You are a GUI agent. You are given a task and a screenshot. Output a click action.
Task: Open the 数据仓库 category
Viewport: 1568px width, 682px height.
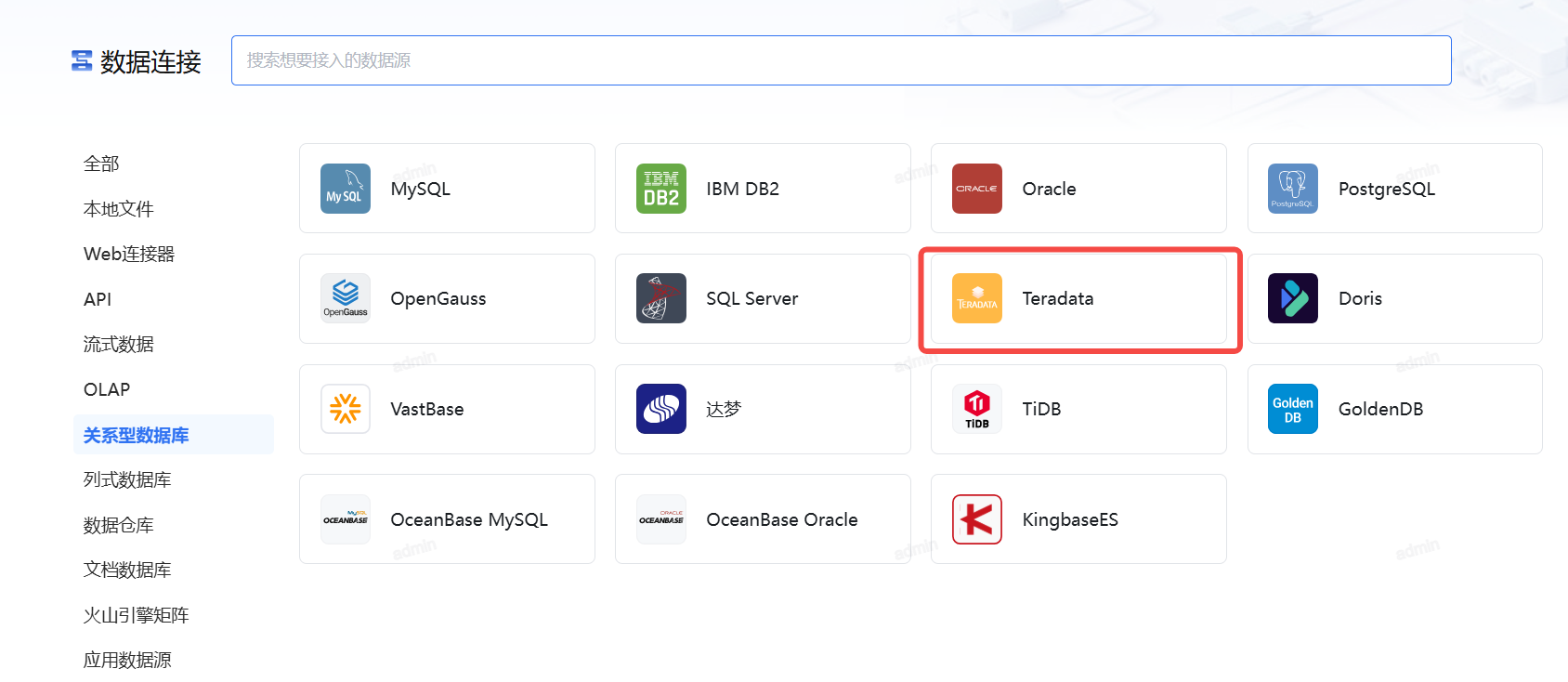click(119, 525)
